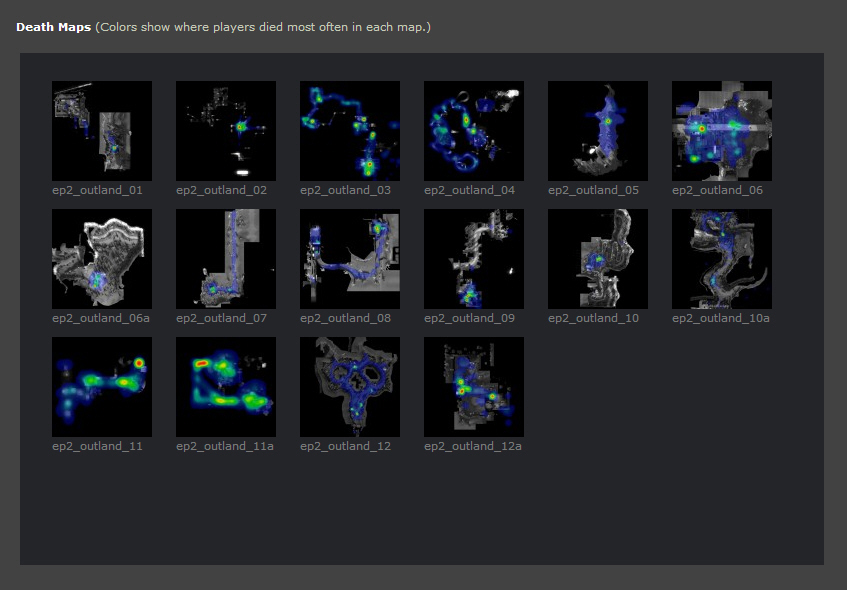Open the ep2_outland_03 death map thumbnail
The height and width of the screenshot is (590, 847).
coord(350,131)
